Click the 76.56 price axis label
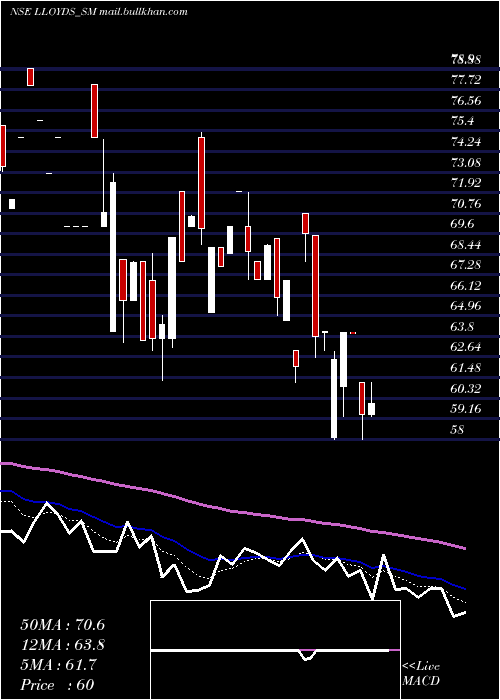 coord(466,100)
